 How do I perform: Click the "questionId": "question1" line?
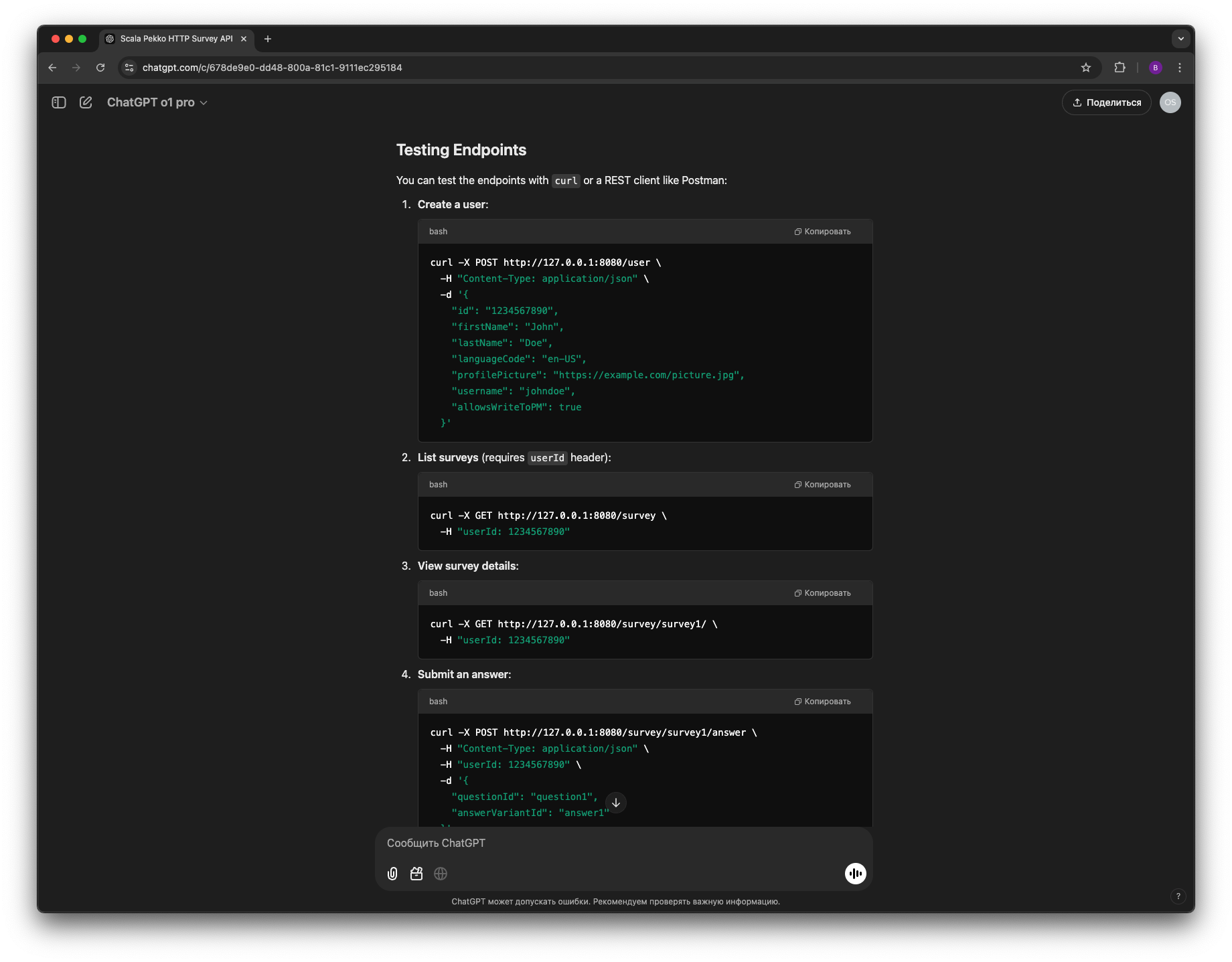[x=524, y=797]
